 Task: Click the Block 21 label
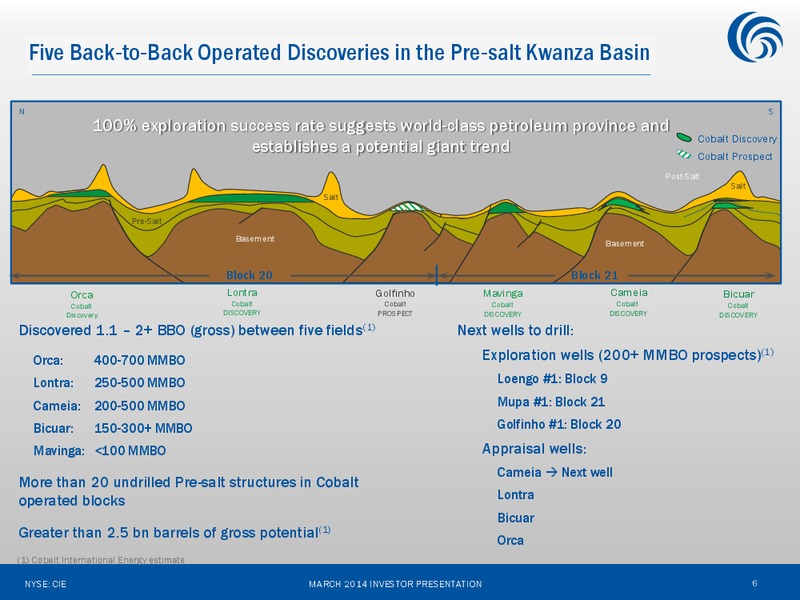tap(594, 275)
